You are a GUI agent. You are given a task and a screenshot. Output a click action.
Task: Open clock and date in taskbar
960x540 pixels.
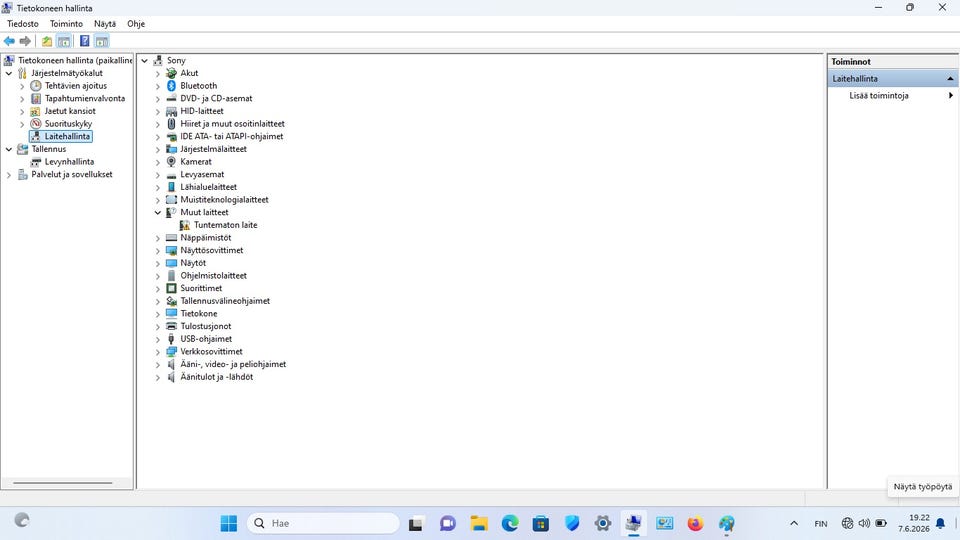(913, 523)
